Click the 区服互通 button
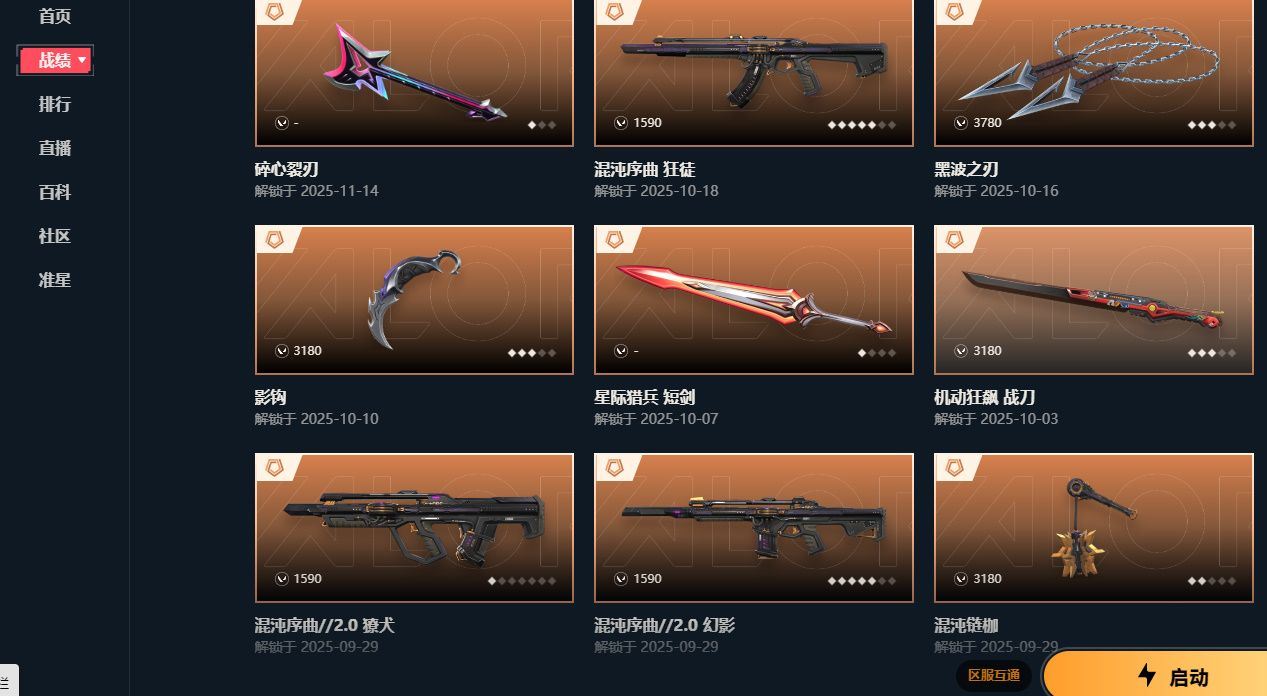 point(993,675)
